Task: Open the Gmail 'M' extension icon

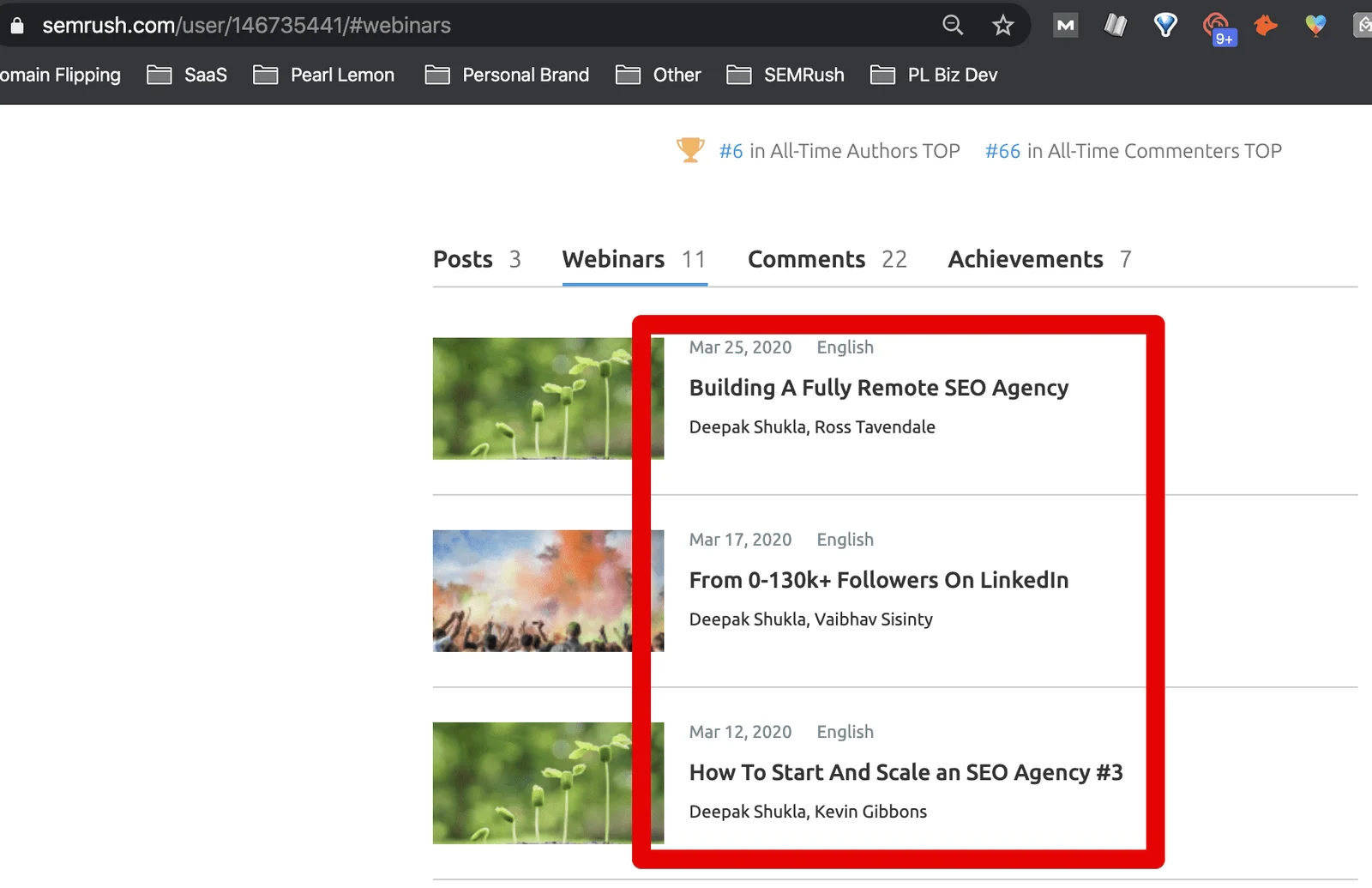Action: 1065,26
